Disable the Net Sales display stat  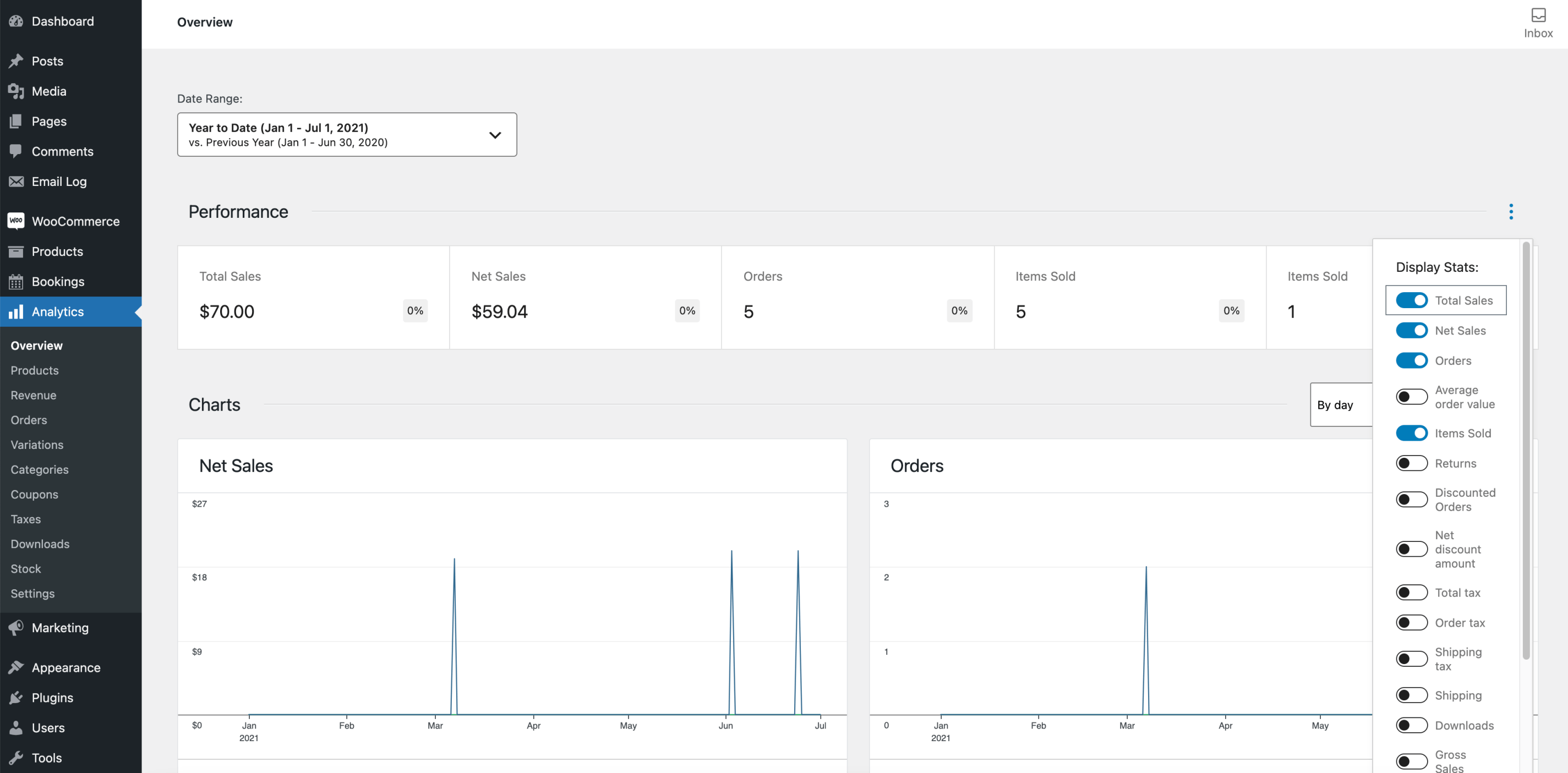[1413, 330]
